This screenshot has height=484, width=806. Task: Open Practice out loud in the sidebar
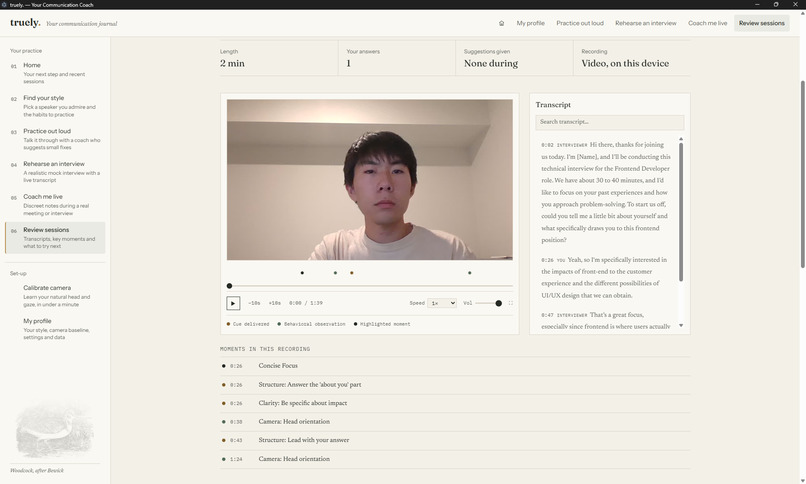coord(55,139)
